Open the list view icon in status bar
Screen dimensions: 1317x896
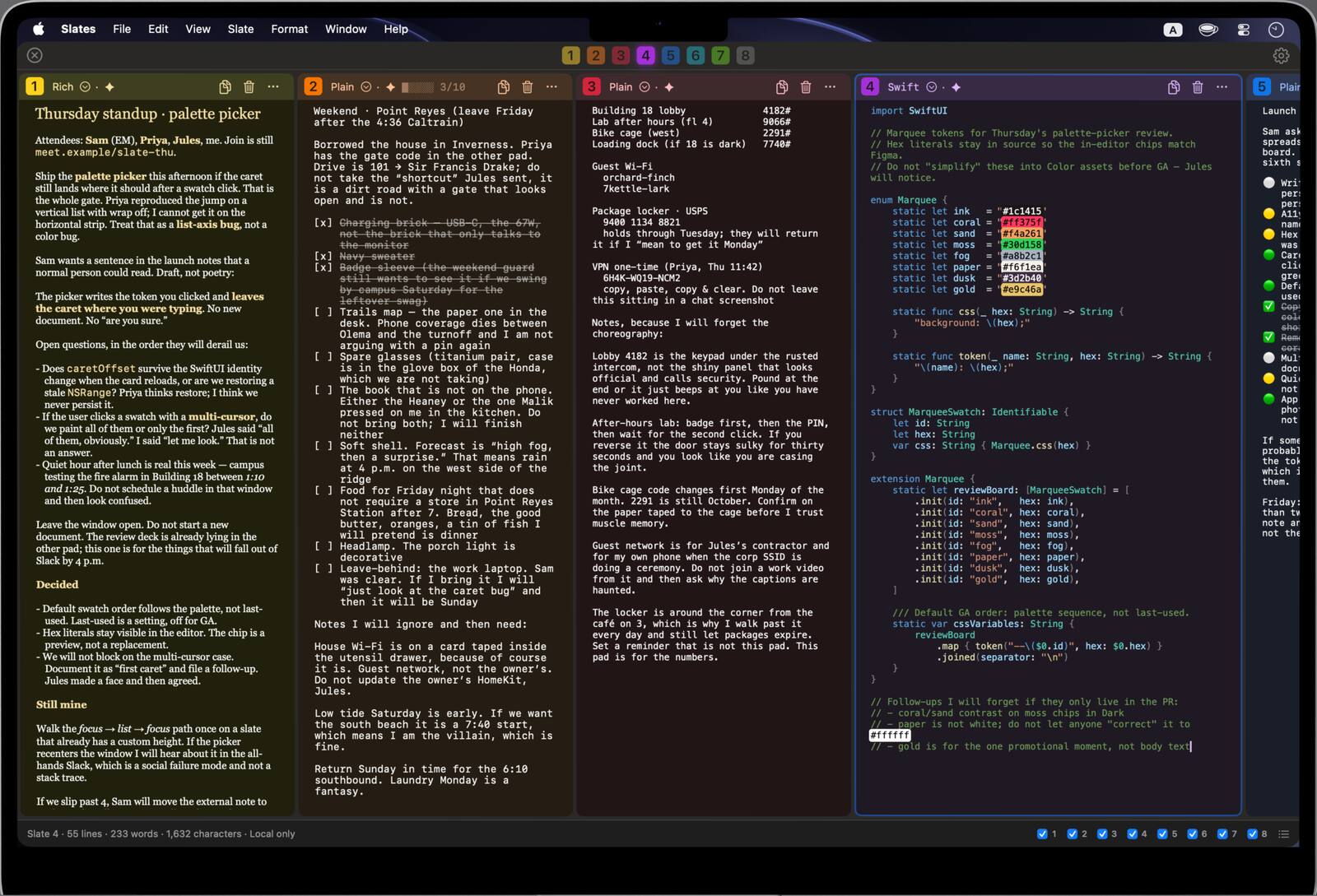1283,833
